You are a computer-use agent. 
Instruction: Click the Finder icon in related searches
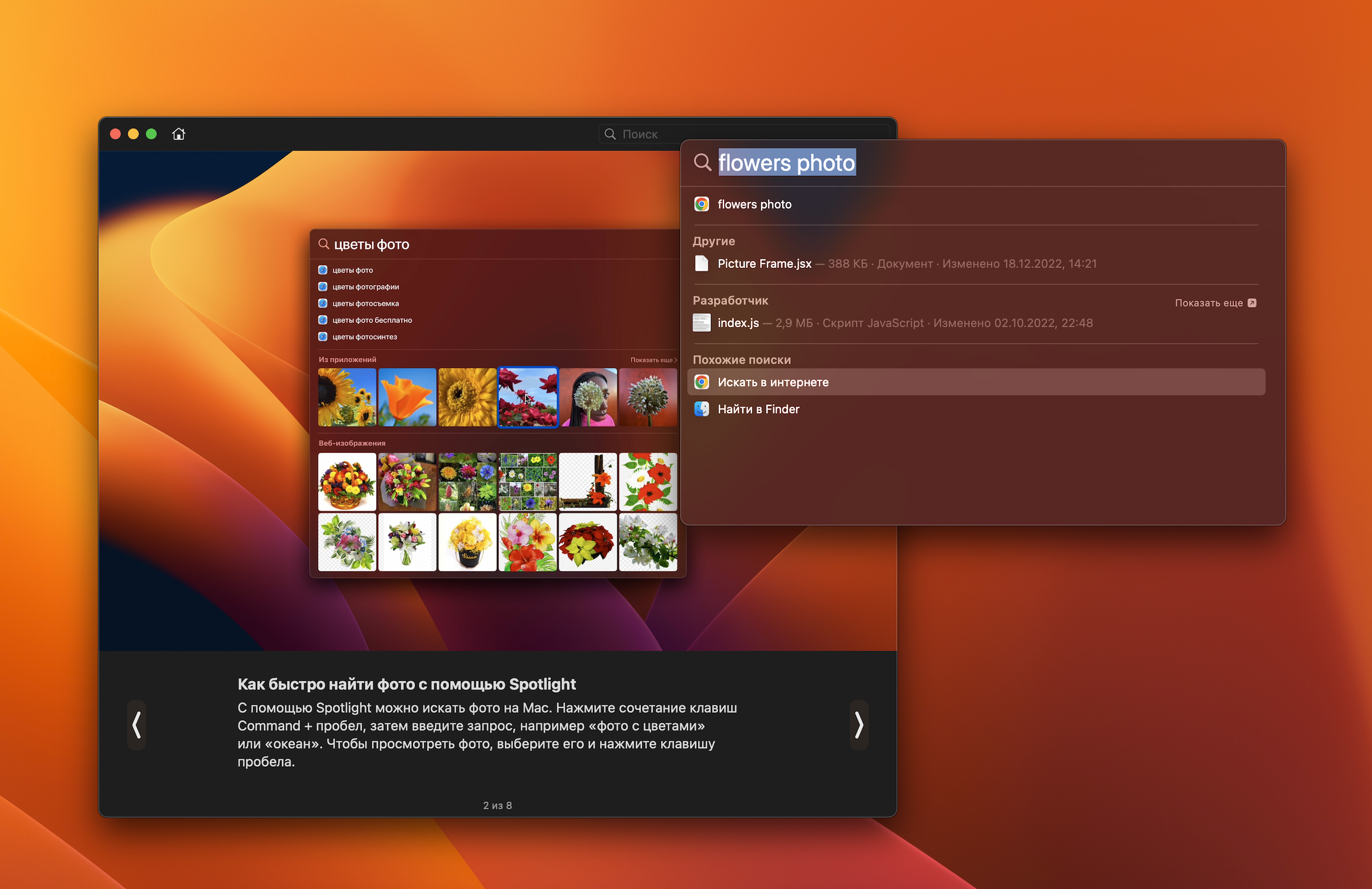(x=701, y=409)
